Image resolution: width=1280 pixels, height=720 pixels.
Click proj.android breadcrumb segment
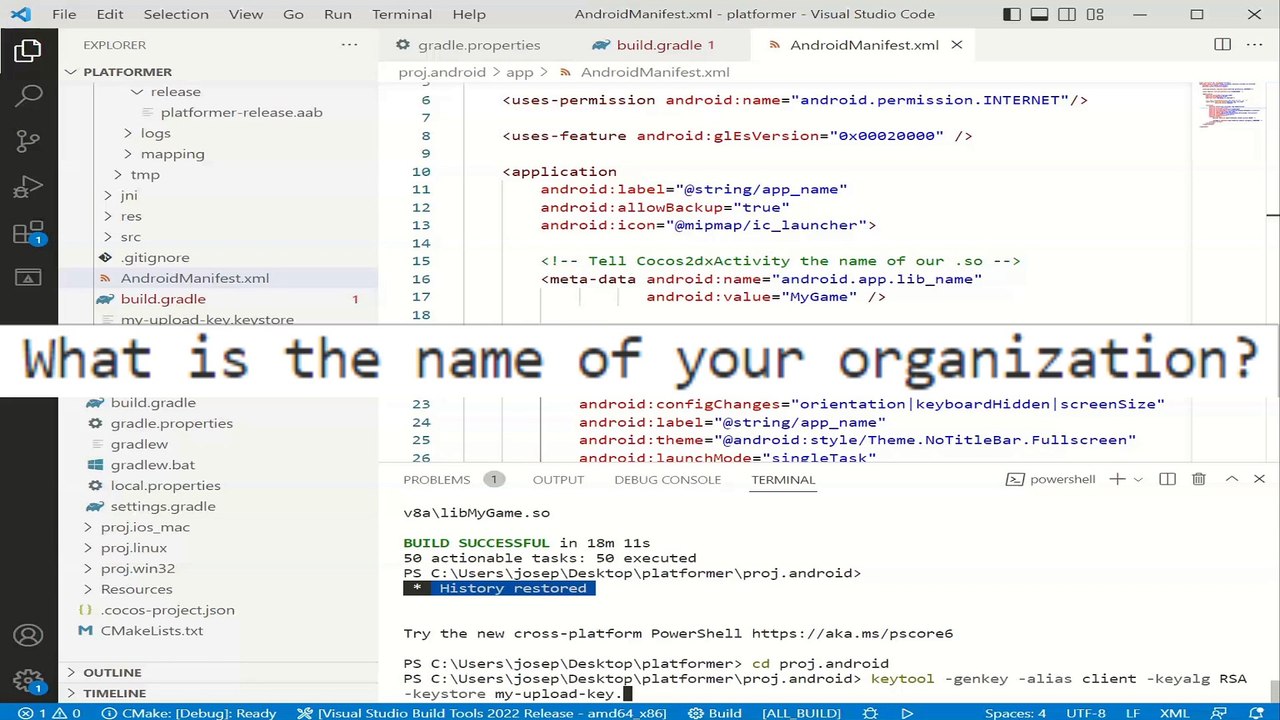point(441,72)
